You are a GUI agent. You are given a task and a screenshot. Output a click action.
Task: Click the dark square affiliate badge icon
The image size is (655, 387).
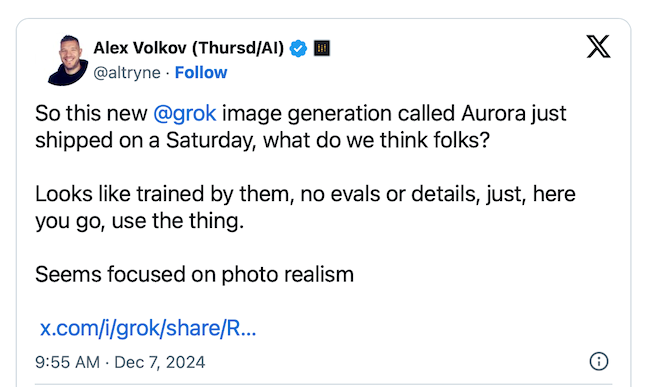[x=322, y=48]
